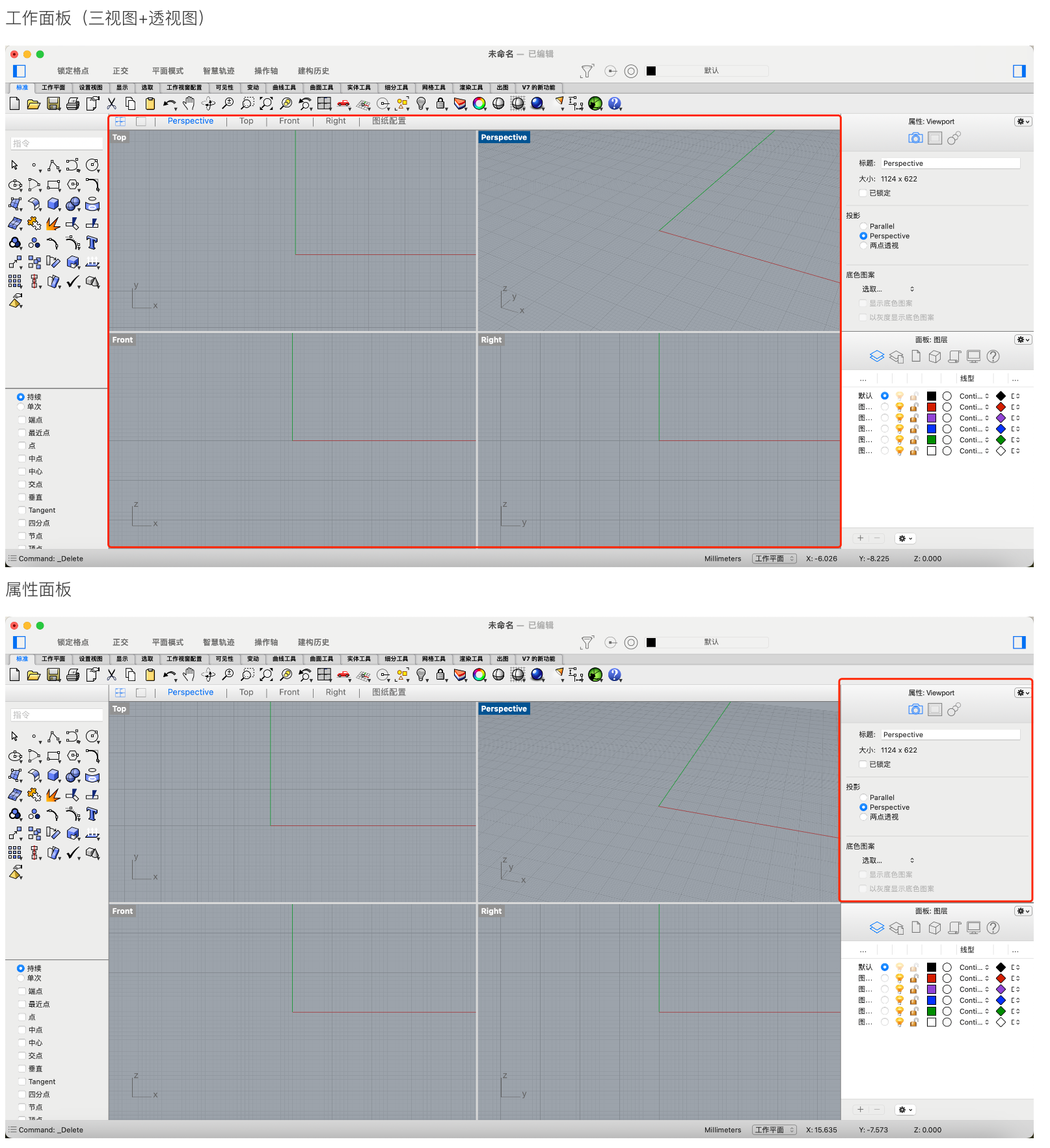Open gear dropdown beside 属性: Viewport in upper screenshot
1050x1148 pixels.
tap(1023, 122)
